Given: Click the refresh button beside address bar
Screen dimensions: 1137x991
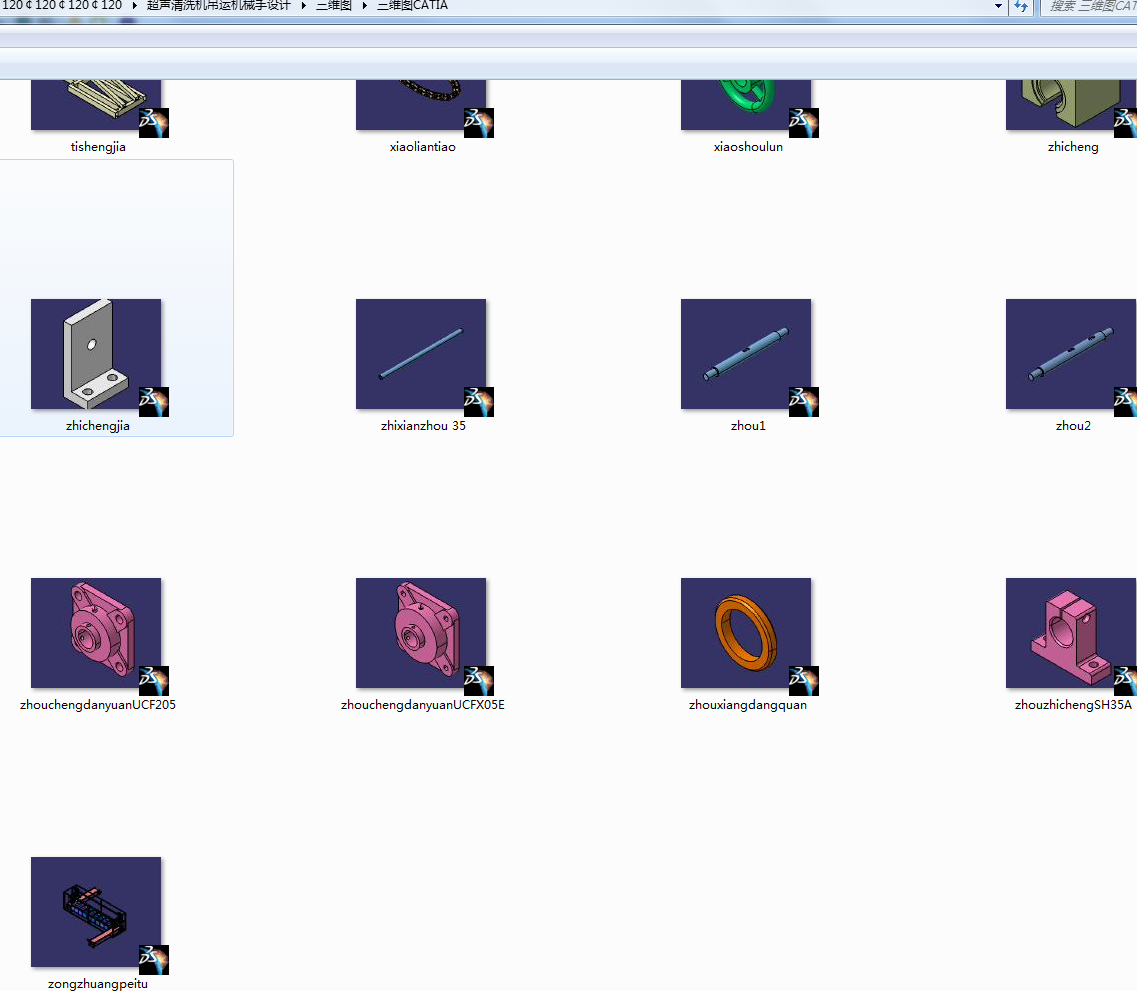Looking at the screenshot, I should click(1021, 7).
